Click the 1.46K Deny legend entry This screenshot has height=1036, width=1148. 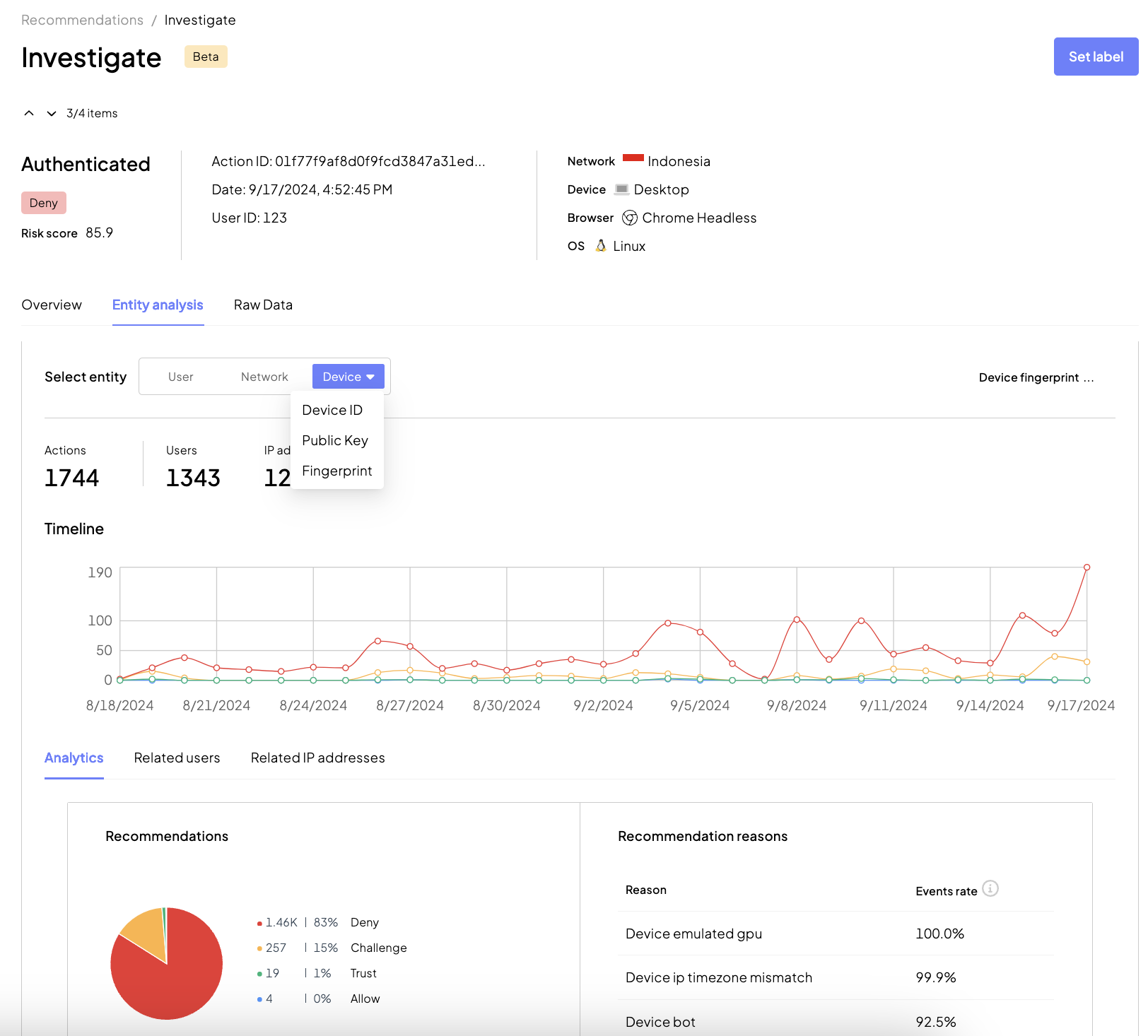[317, 922]
